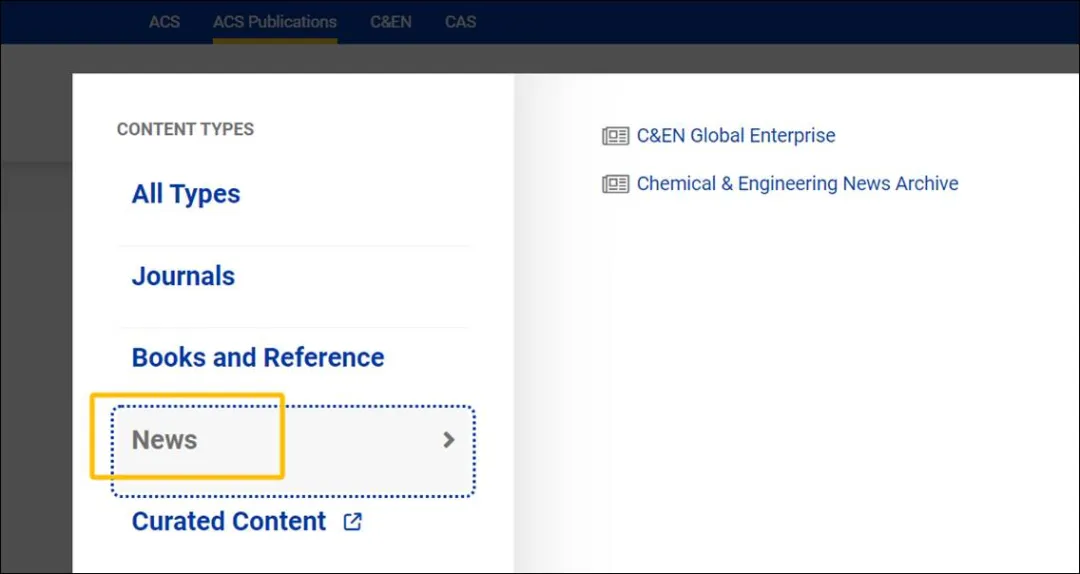Screen dimensions: 1080x574
Task: Open the ACS tab in top bar
Action: click(164, 22)
